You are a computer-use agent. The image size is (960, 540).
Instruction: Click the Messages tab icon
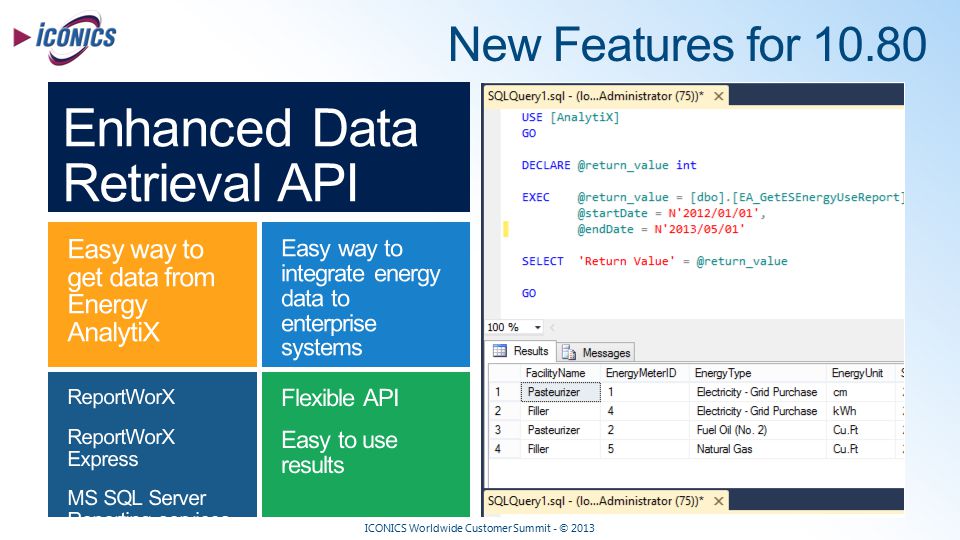569,353
